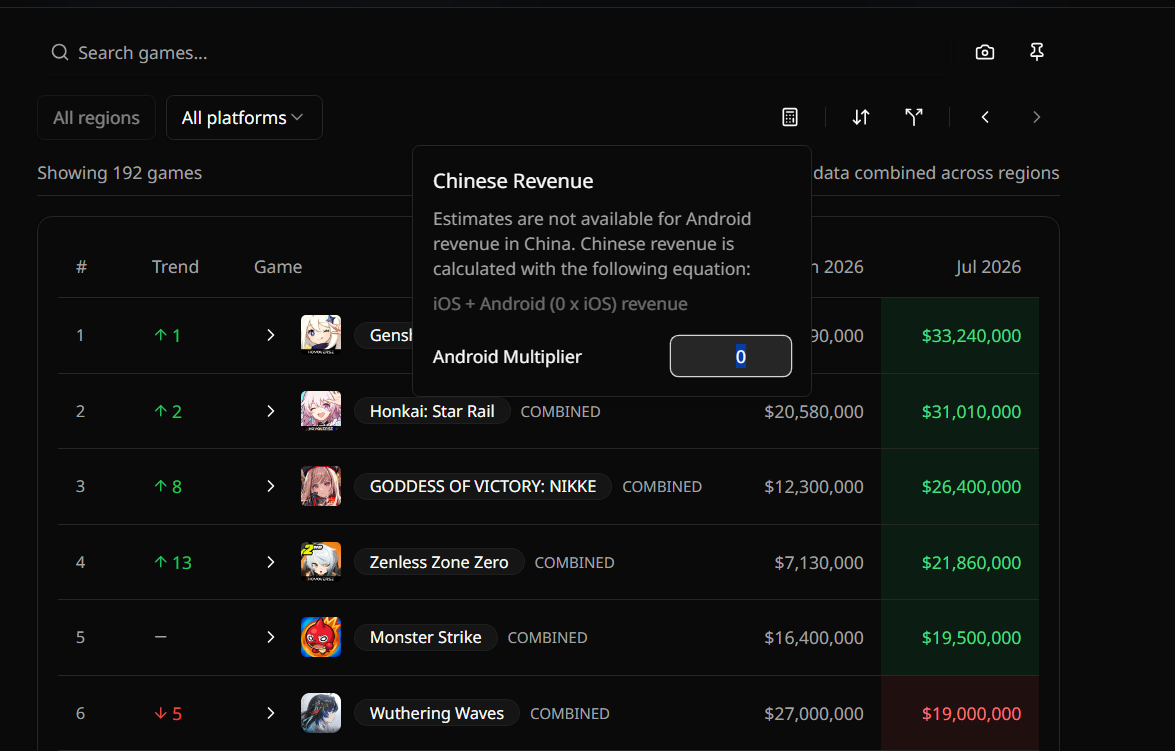
Task: Click the Trend column header
Action: pyautogui.click(x=175, y=267)
